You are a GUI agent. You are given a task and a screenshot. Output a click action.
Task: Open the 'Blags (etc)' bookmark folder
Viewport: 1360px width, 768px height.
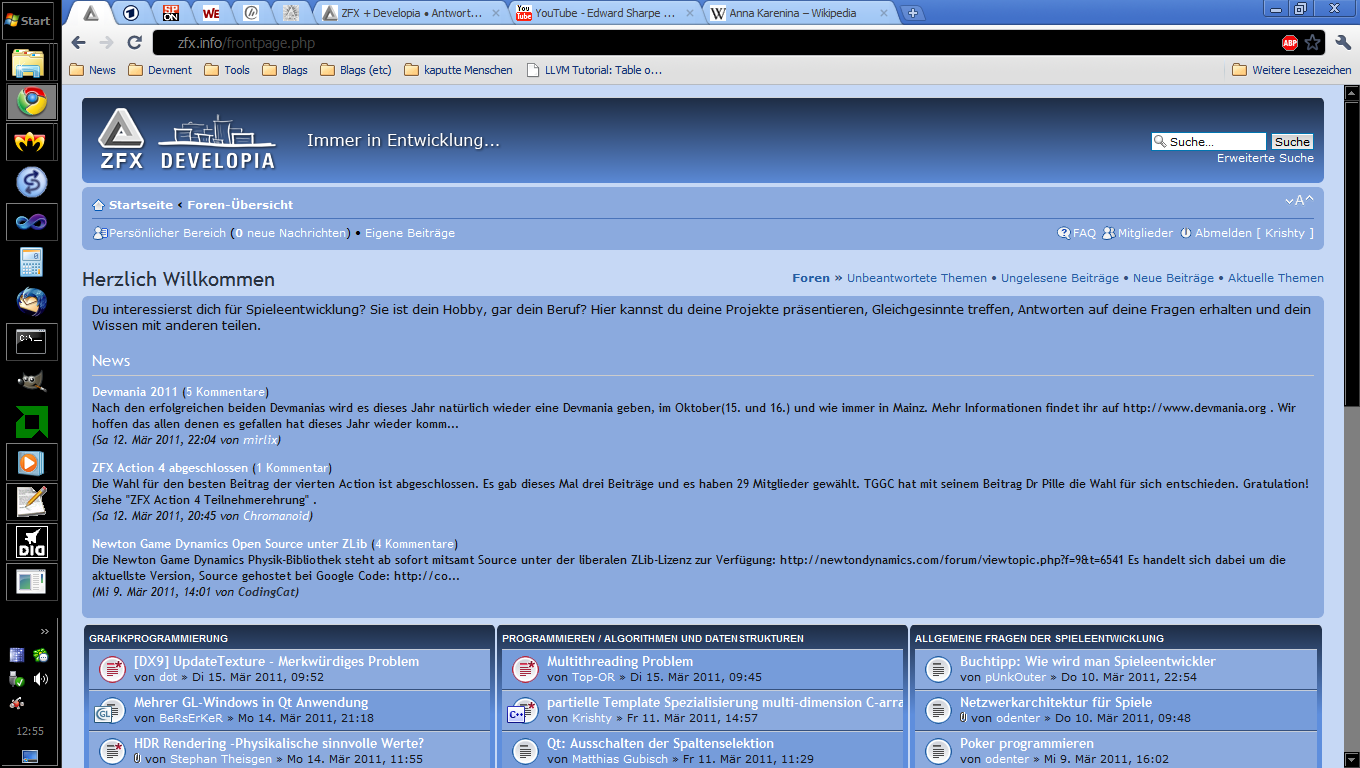[x=356, y=70]
